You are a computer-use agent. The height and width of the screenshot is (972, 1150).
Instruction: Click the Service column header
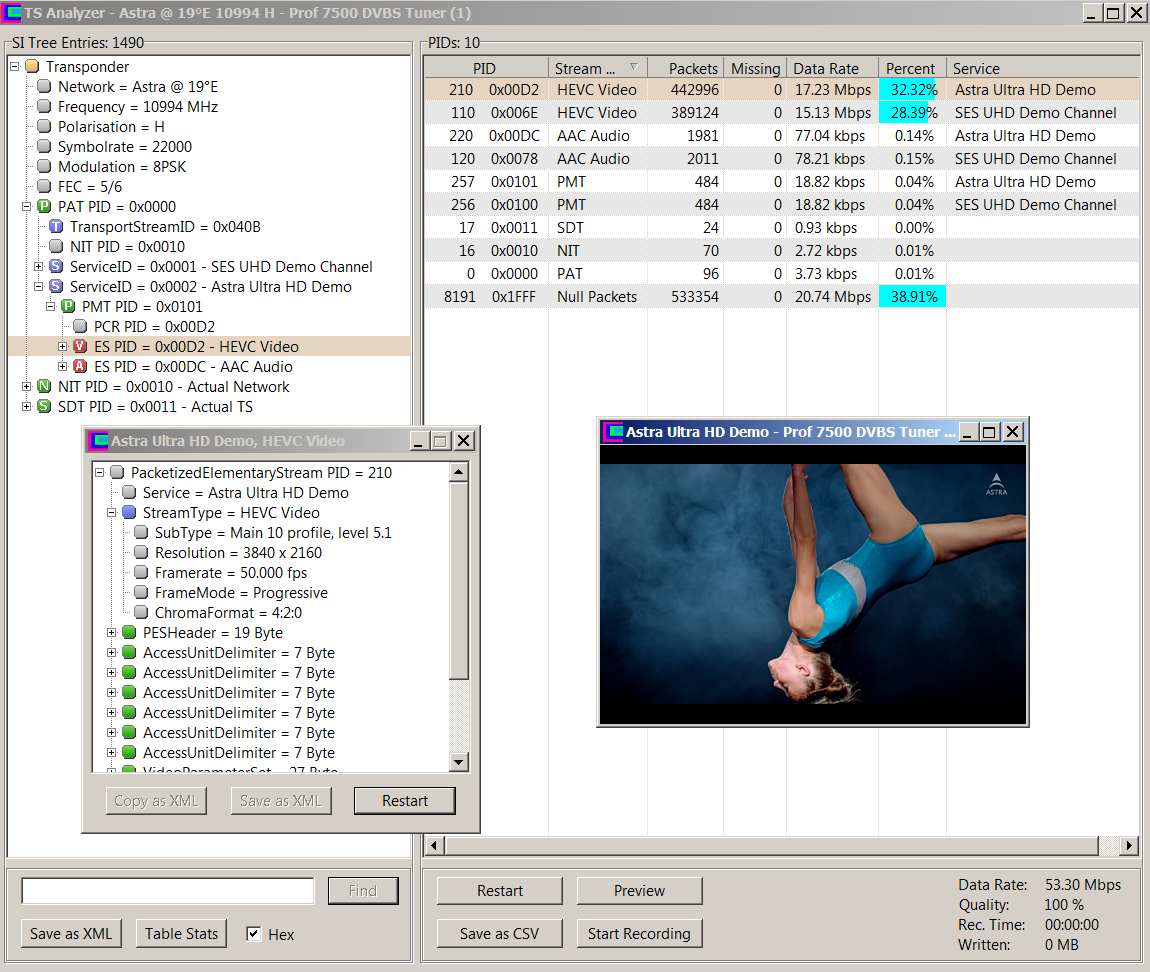(x=1042, y=68)
